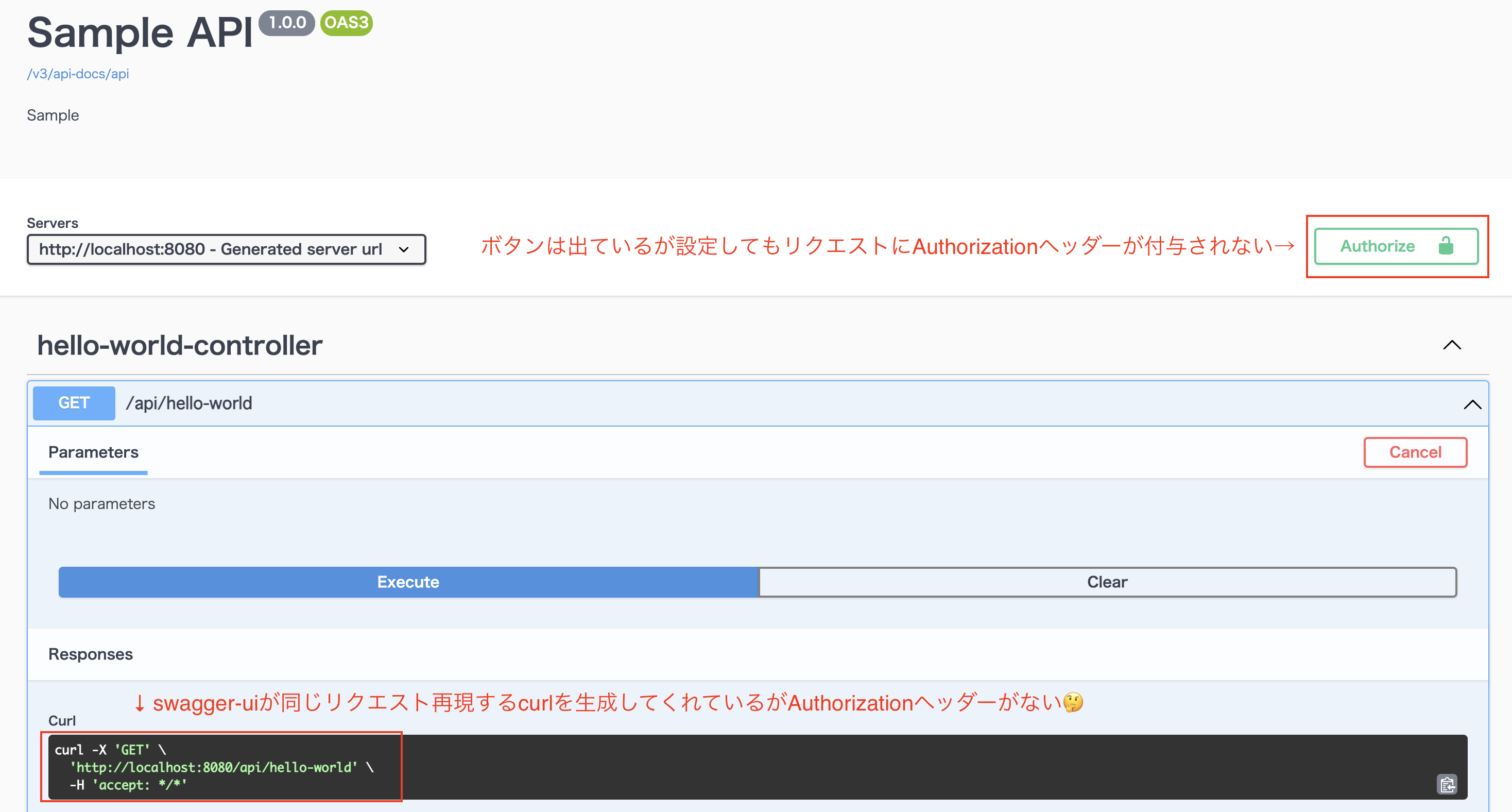Click the OAS3 badge
Screen dimensions: 1512x812
coord(346,24)
